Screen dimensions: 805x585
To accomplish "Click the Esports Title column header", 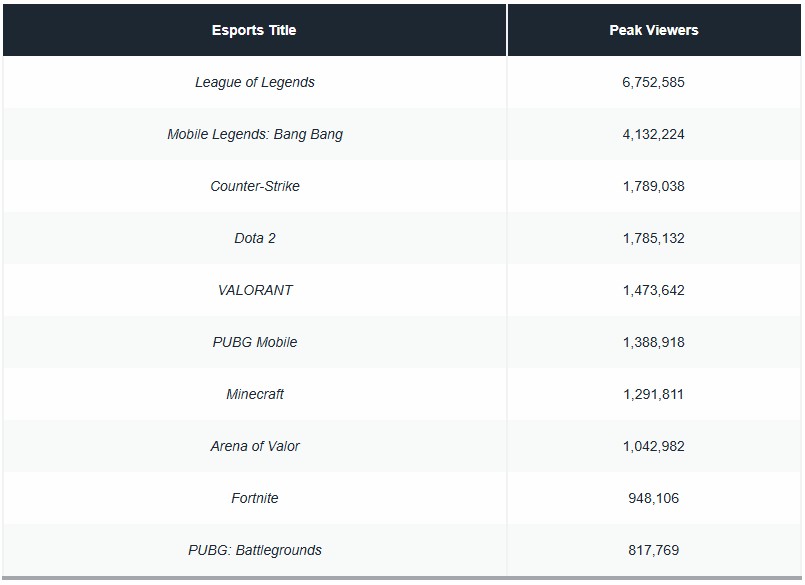I will [x=254, y=30].
